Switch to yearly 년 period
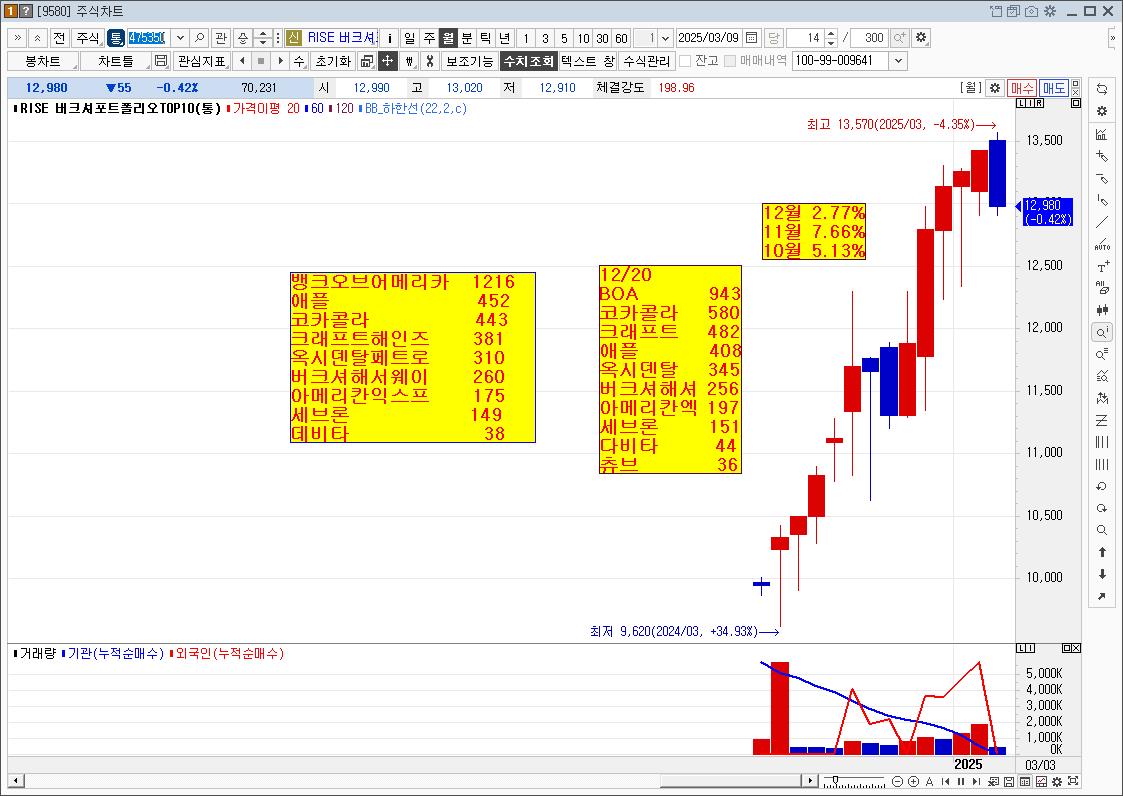 [x=504, y=38]
